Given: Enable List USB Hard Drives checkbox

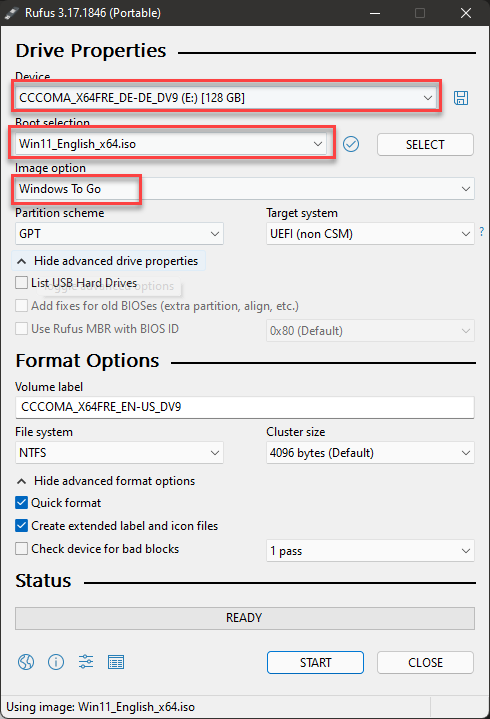Looking at the screenshot, I should pyautogui.click(x=22, y=282).
